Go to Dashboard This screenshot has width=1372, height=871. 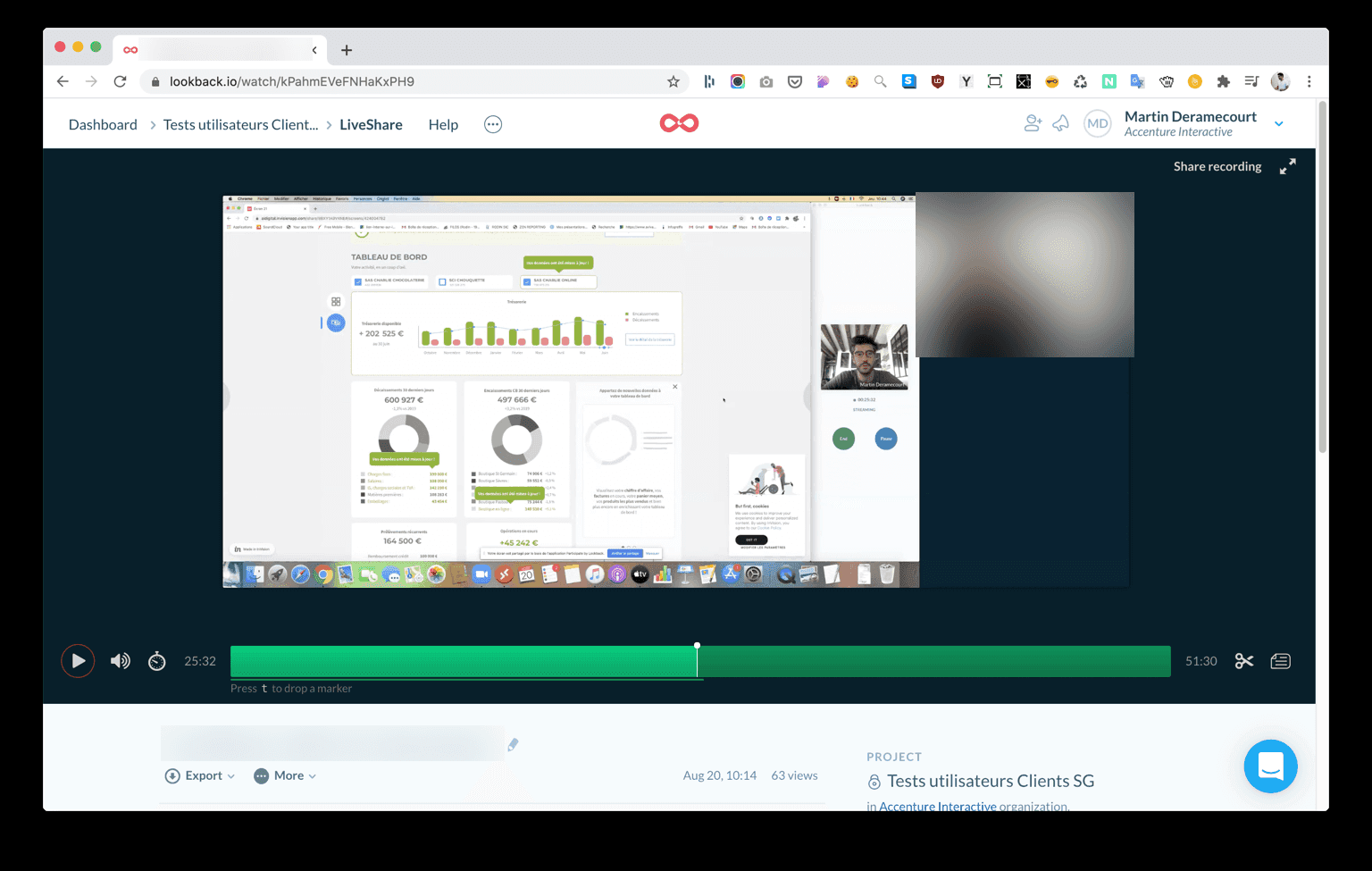(103, 124)
